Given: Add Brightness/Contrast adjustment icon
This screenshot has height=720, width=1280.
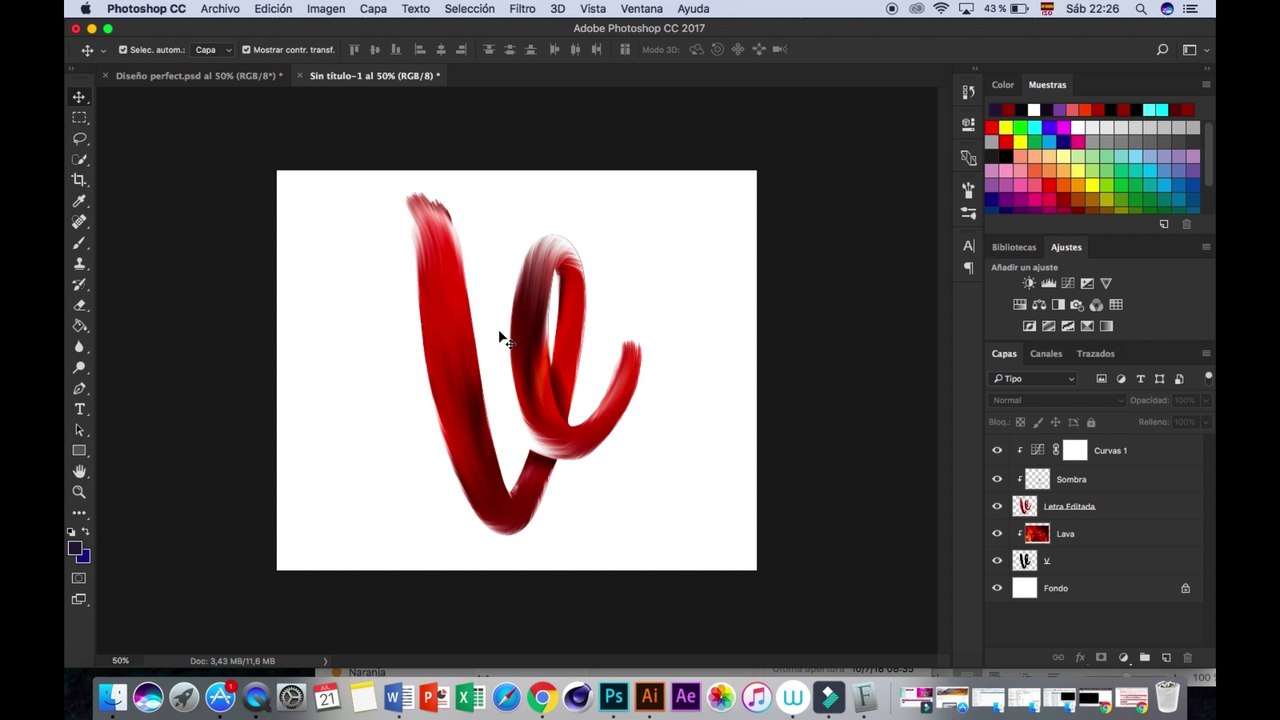Looking at the screenshot, I should coord(1029,283).
